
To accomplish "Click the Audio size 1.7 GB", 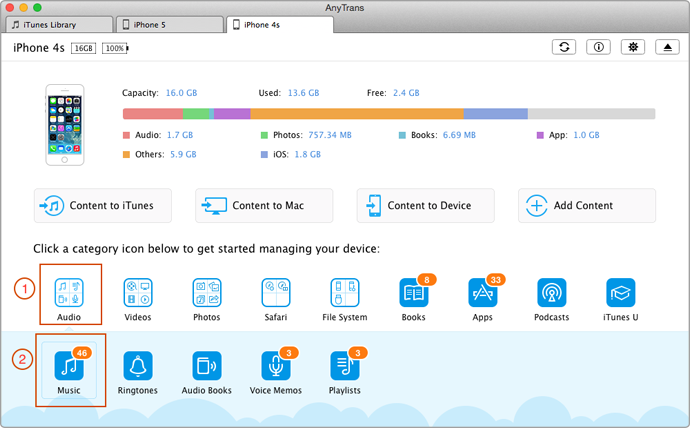I will [x=180, y=135].
